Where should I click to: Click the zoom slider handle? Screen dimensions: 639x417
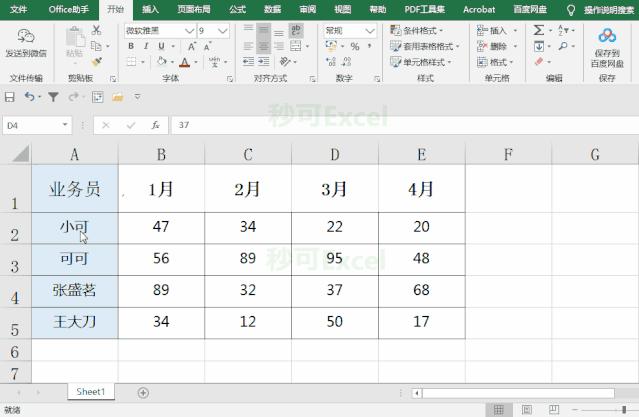click(624, 410)
